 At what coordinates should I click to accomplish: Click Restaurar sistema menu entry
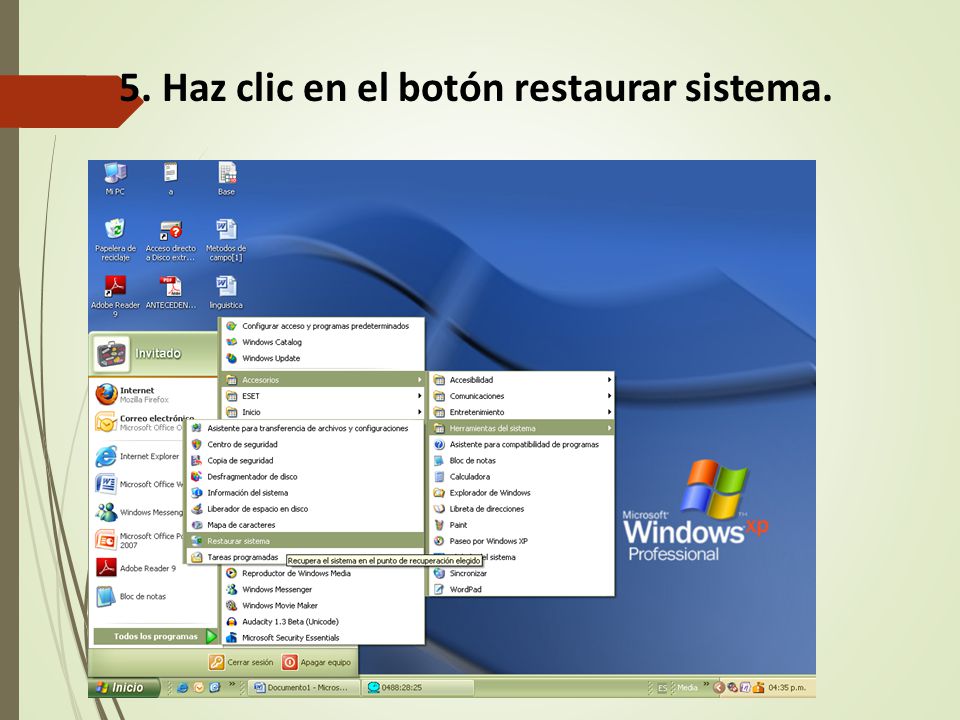pyautogui.click(x=305, y=541)
